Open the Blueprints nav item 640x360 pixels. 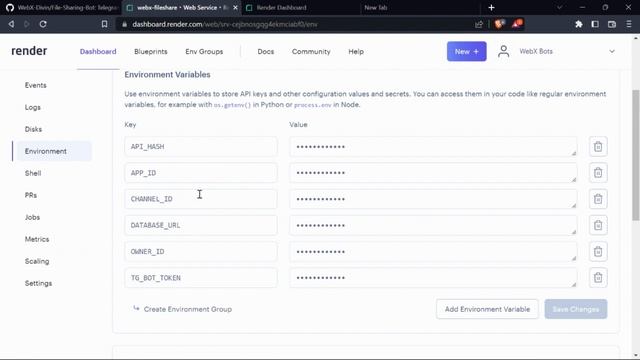tap(151, 51)
